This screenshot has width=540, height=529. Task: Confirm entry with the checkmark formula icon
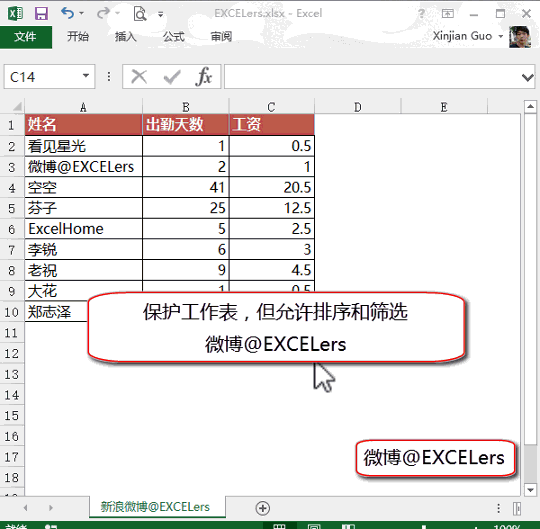click(x=172, y=77)
